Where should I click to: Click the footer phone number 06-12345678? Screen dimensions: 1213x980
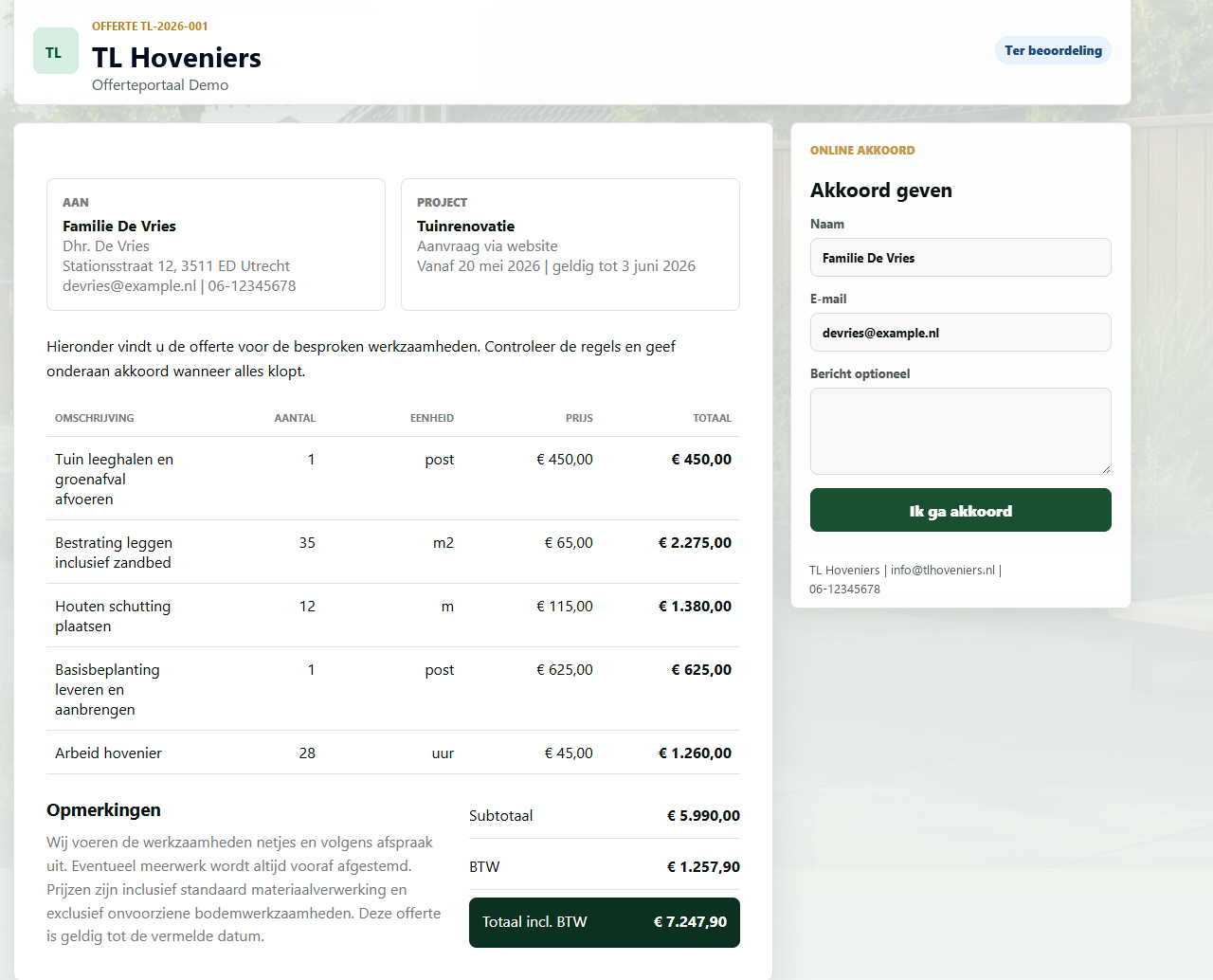[844, 590]
